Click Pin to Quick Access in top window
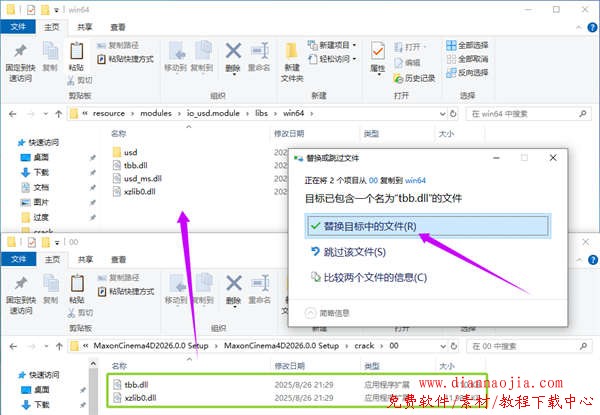The width and height of the screenshot is (600, 415). 21,58
